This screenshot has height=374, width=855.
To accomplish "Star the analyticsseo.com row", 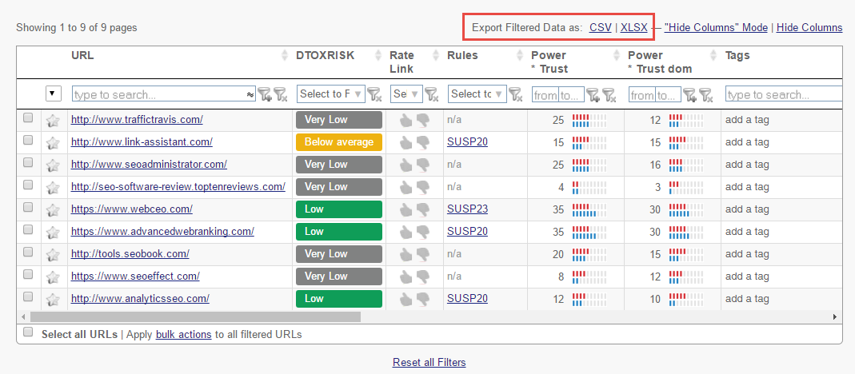I will coord(52,300).
